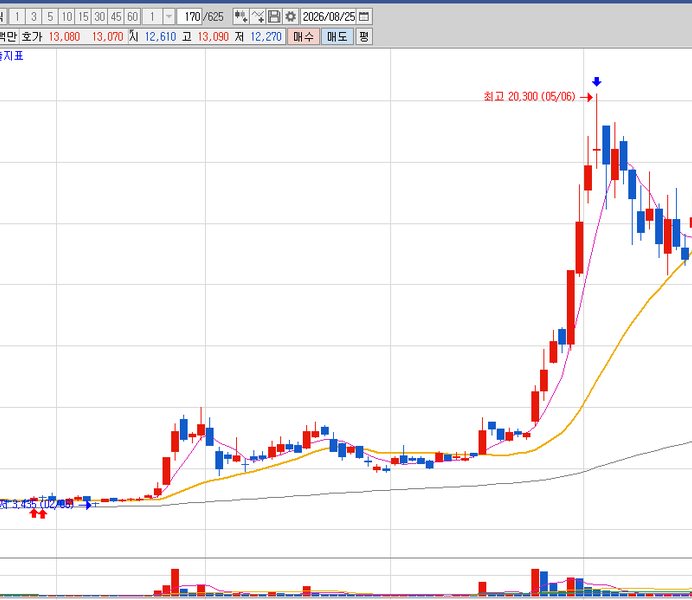The height and width of the screenshot is (600, 692).
Task: Select the 3-minute interval button
Action: pos(34,17)
